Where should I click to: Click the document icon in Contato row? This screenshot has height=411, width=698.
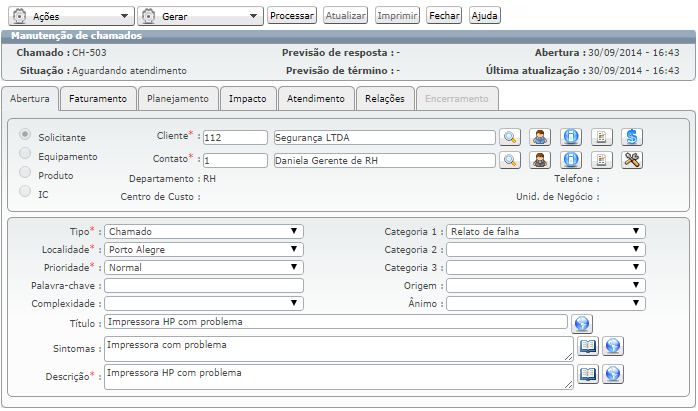(x=601, y=159)
